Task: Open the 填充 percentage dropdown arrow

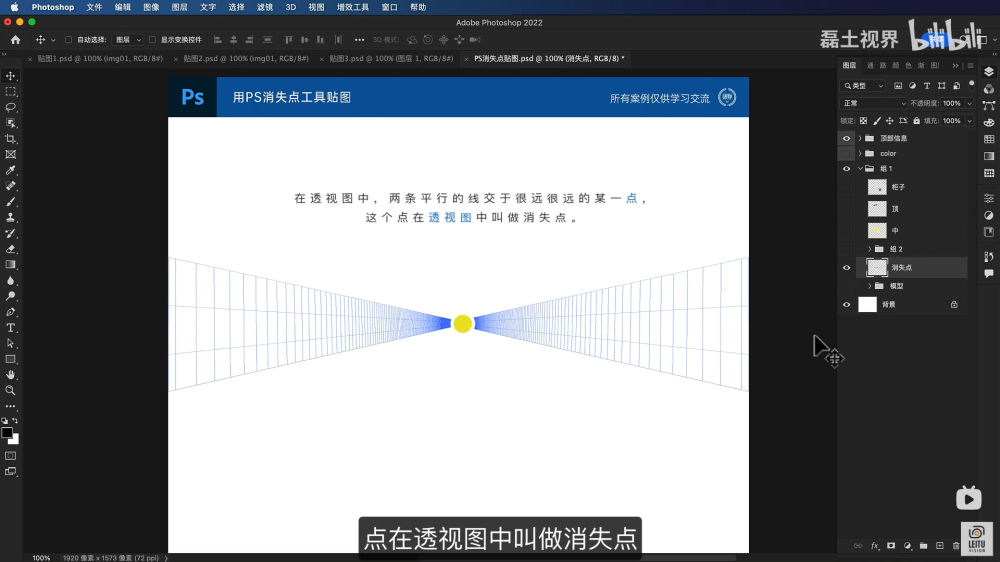Action: click(969, 121)
